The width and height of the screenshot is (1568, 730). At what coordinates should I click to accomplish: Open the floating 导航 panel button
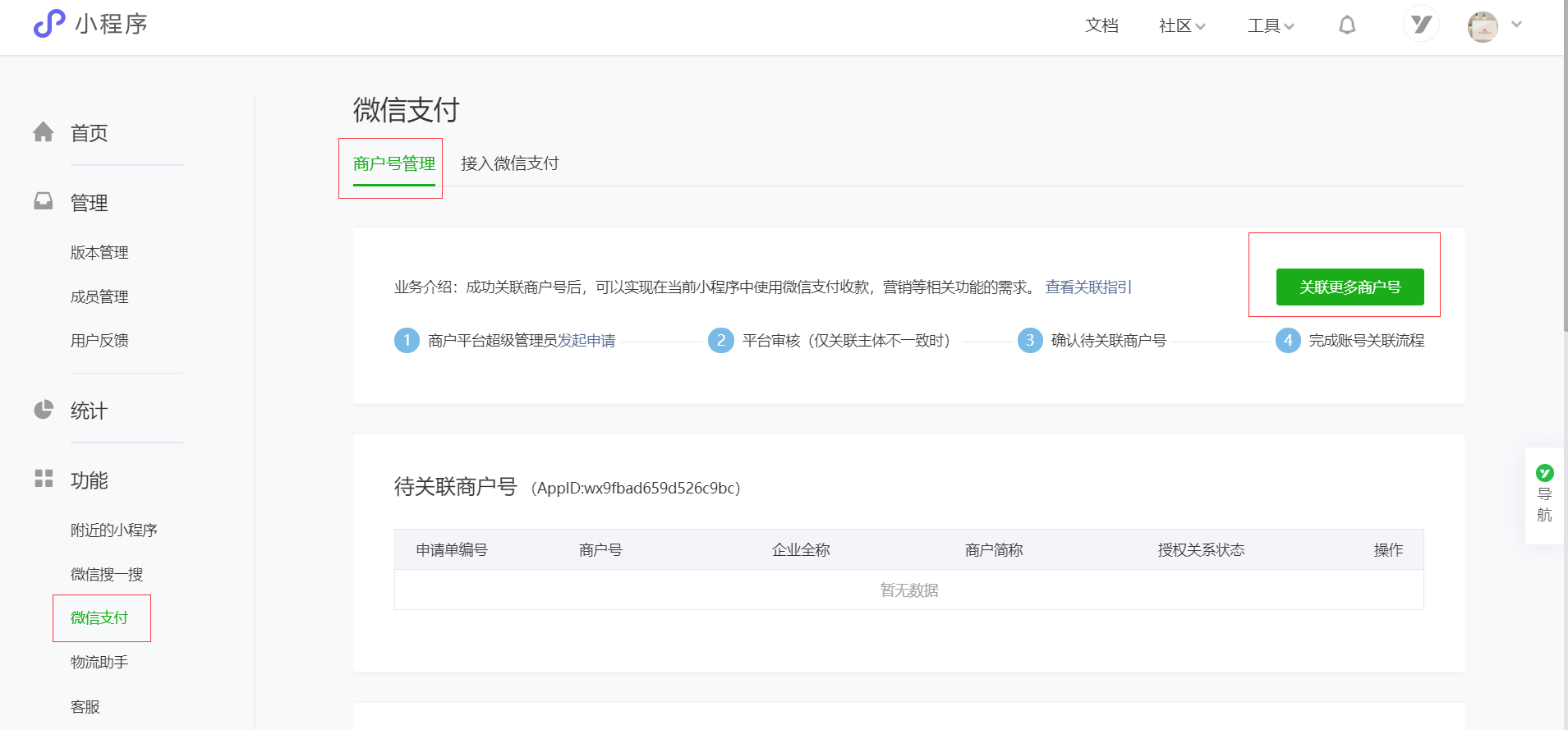(1544, 496)
